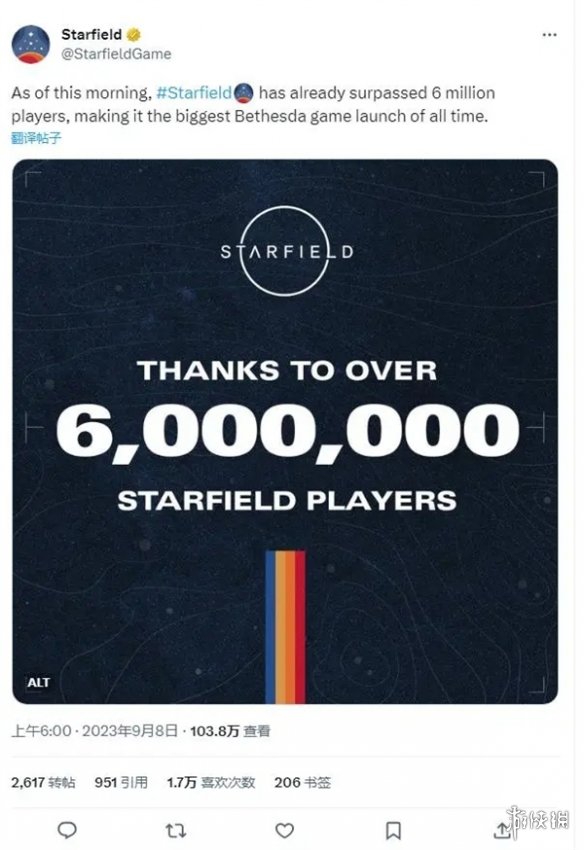Open the 206 书签 bookmarks count
The width and height of the screenshot is (584, 850).
(x=303, y=782)
